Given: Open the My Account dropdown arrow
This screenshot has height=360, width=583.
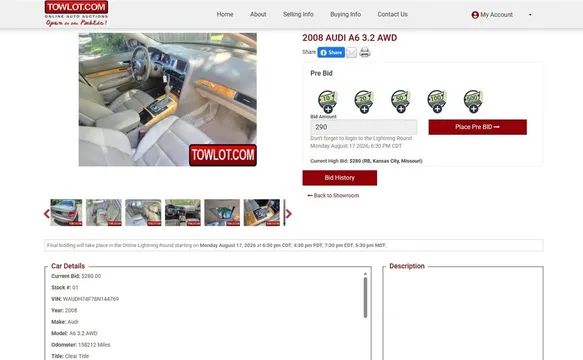Looking at the screenshot, I should pos(530,15).
